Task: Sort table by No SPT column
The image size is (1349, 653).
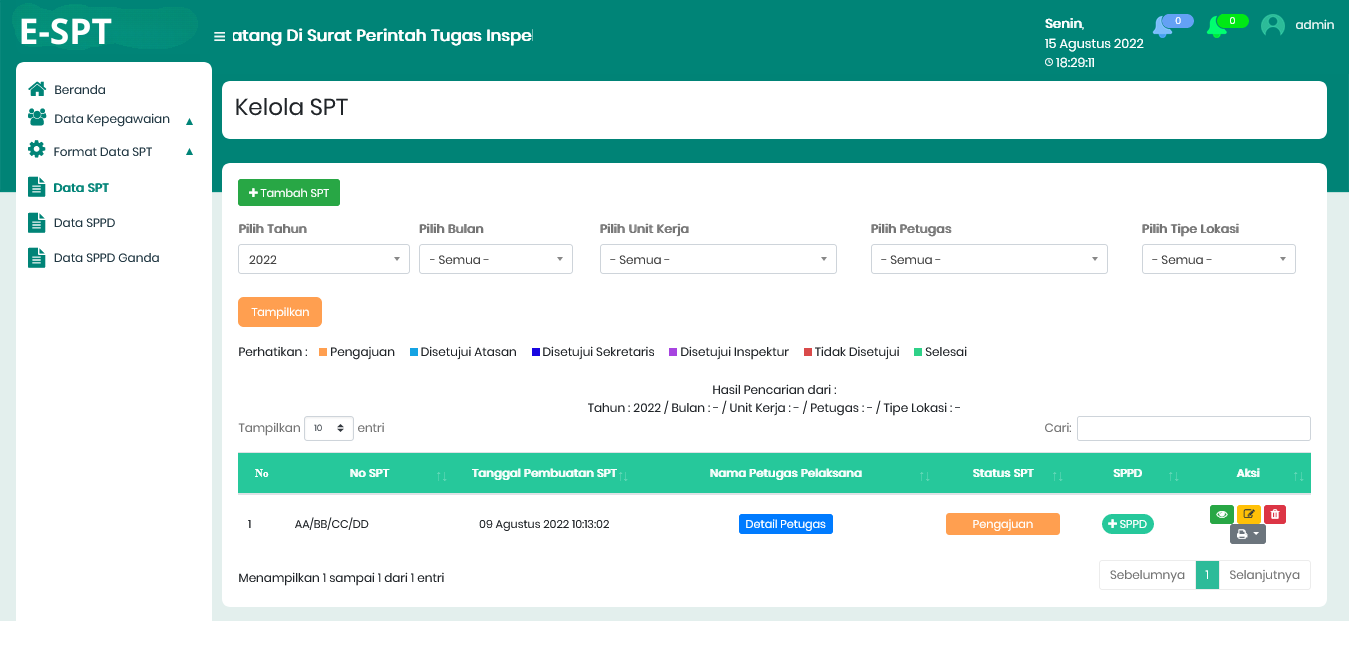Action: (369, 473)
